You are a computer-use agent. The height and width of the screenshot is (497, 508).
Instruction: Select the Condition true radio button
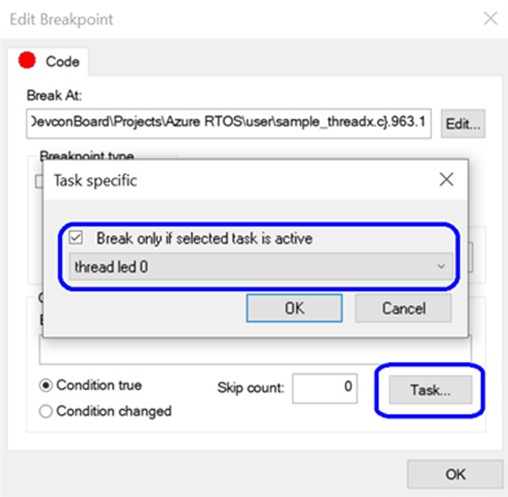pos(46,386)
